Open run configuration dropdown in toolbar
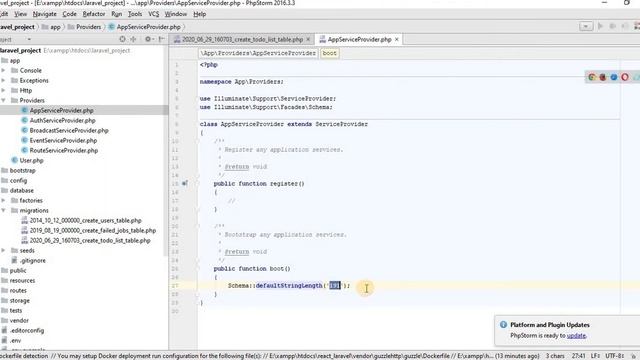The height and width of the screenshot is (360, 640). 586,27
